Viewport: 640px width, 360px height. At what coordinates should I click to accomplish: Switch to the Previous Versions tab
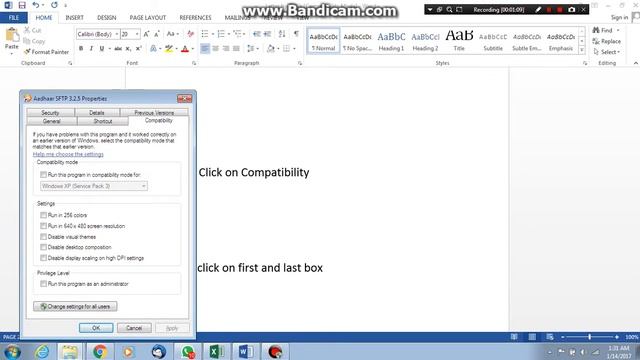pyautogui.click(x=154, y=113)
